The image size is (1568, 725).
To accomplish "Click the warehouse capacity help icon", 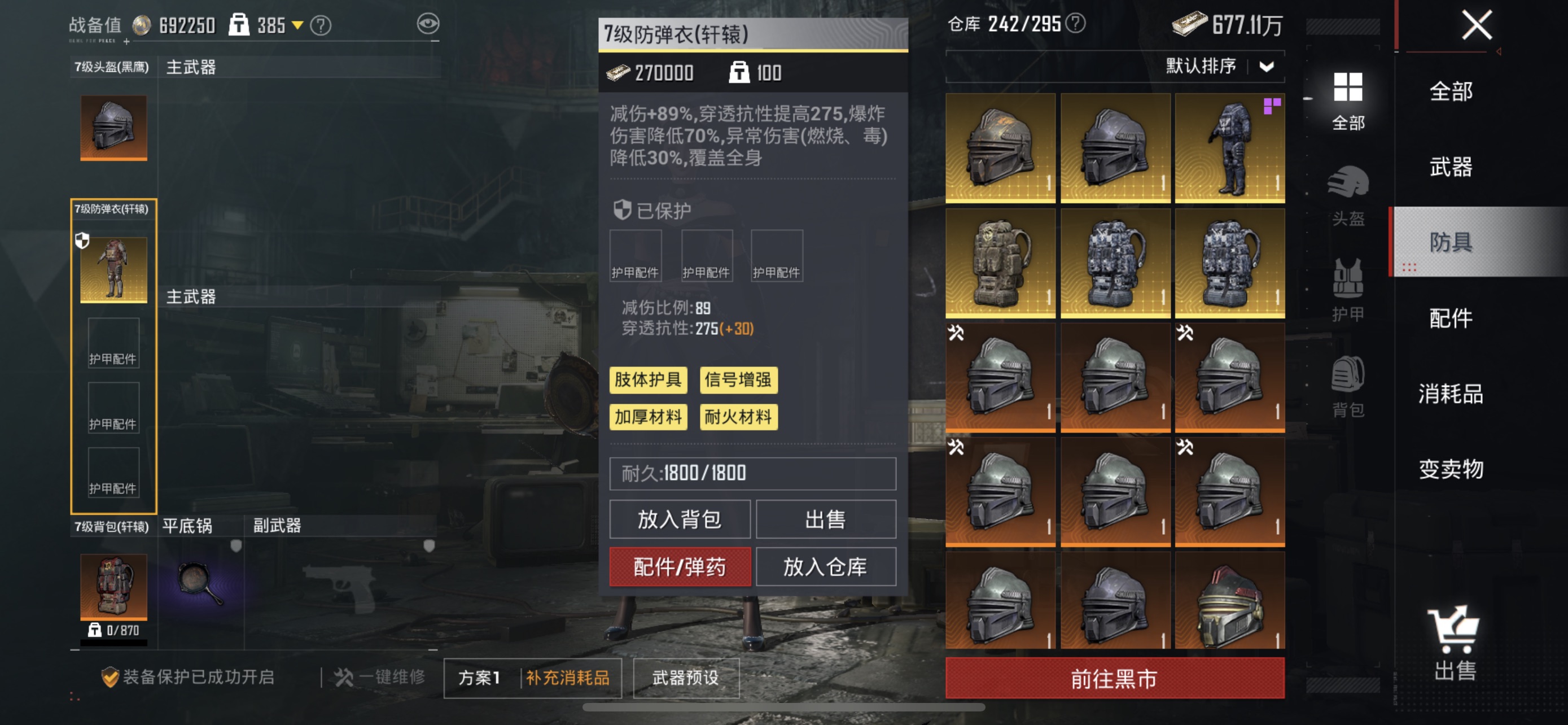I will point(1076,24).
